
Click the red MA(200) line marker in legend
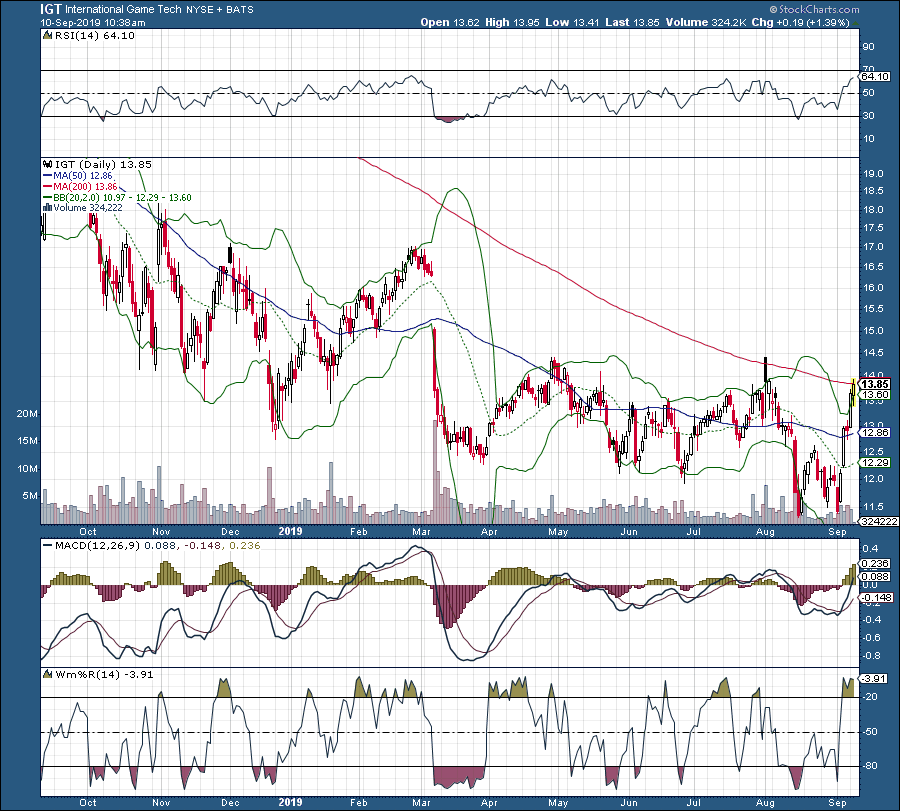point(48,187)
